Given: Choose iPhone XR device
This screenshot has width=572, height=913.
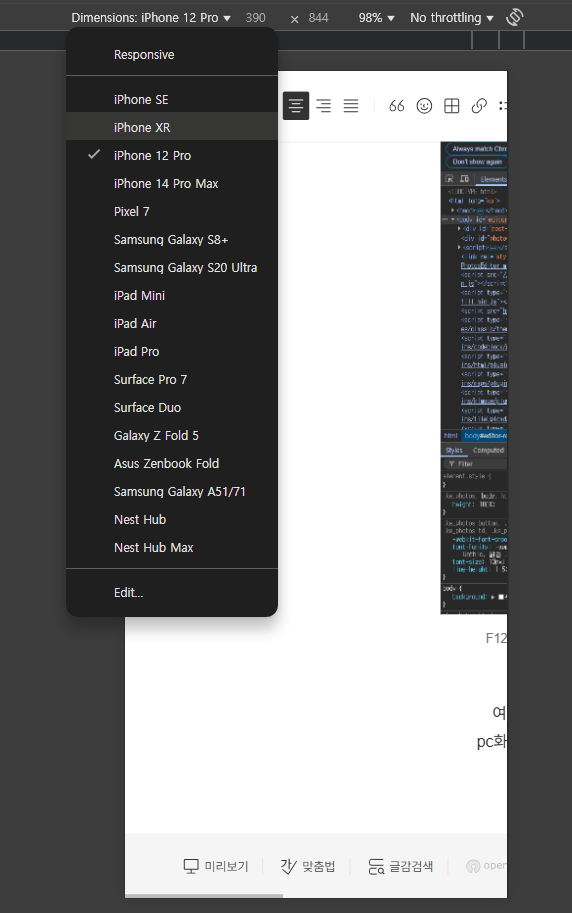Looking at the screenshot, I should pyautogui.click(x=172, y=128).
